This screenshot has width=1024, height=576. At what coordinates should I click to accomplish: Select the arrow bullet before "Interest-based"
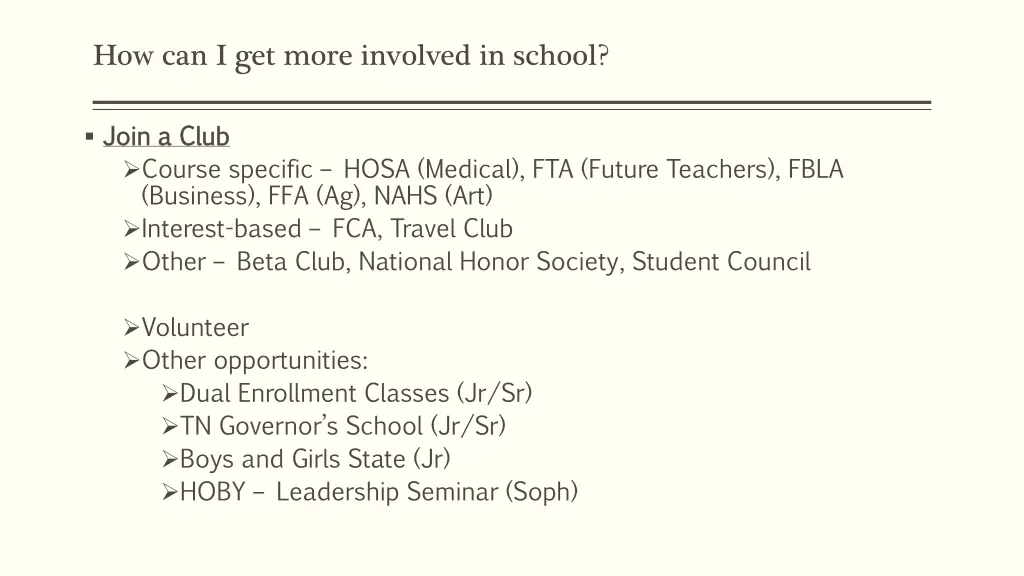(x=132, y=230)
